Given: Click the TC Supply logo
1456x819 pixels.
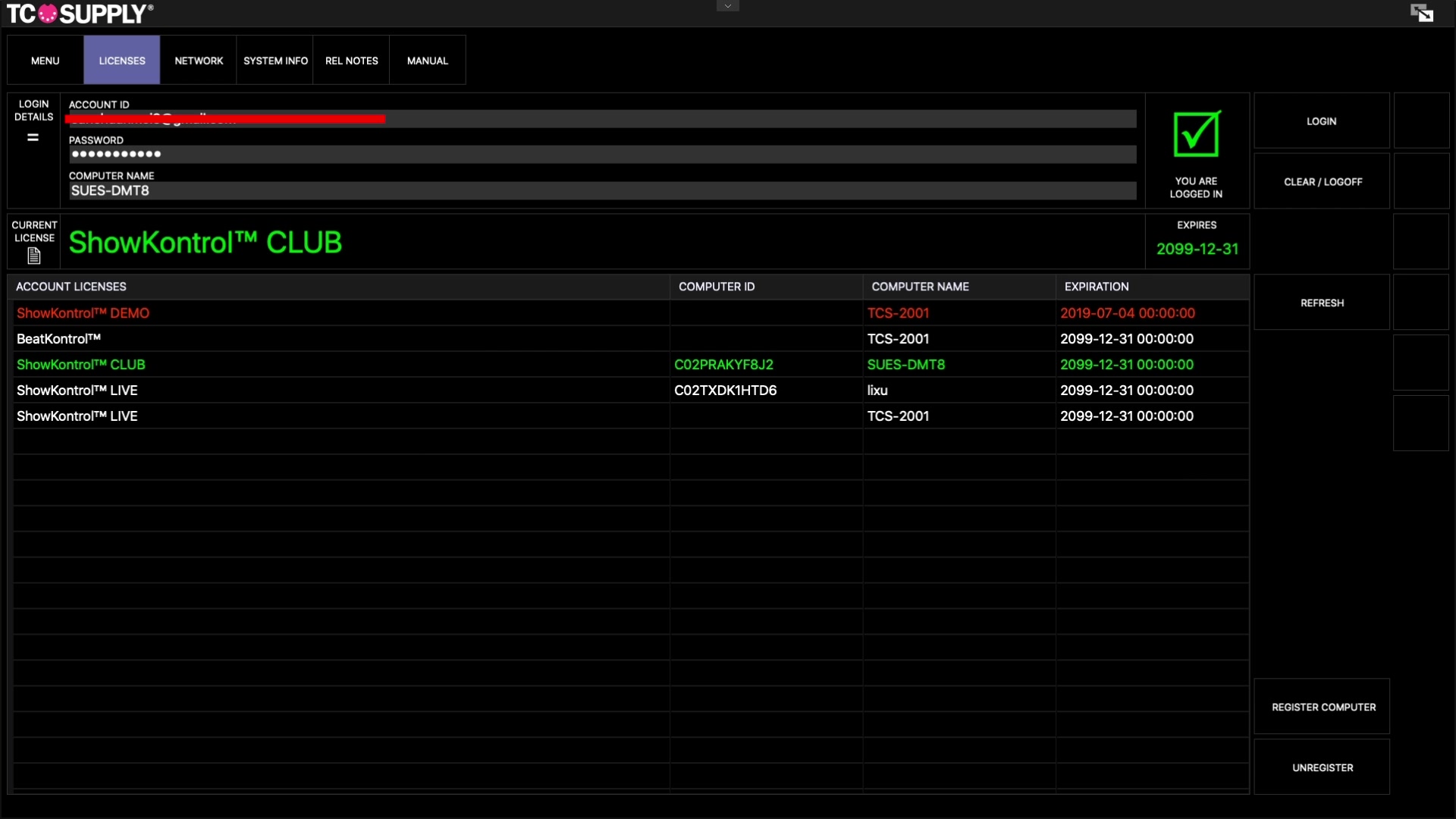Looking at the screenshot, I should pos(80,14).
